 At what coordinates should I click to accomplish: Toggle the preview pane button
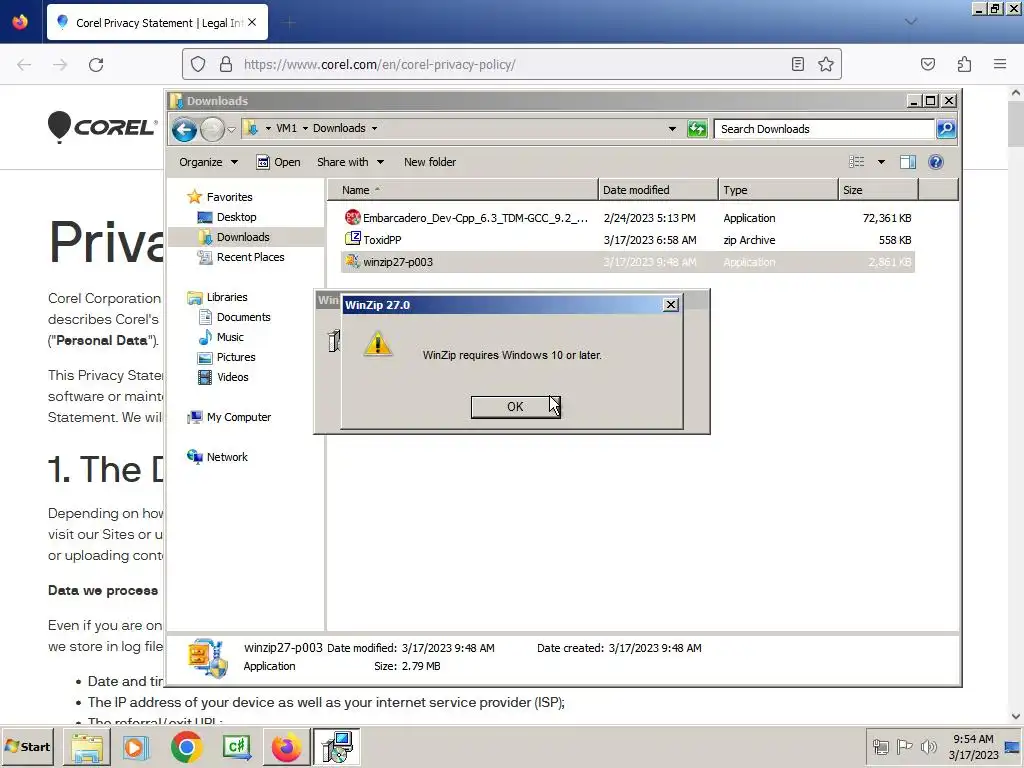pyautogui.click(x=908, y=162)
